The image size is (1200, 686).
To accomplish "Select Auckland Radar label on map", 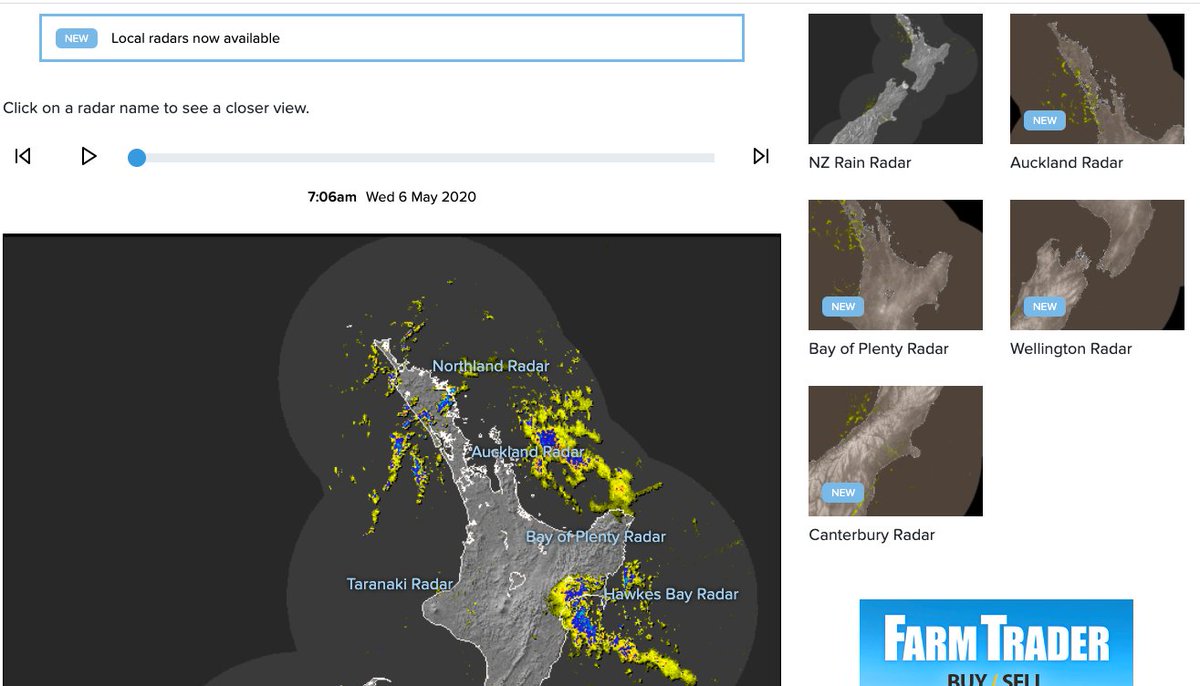I will 527,452.
